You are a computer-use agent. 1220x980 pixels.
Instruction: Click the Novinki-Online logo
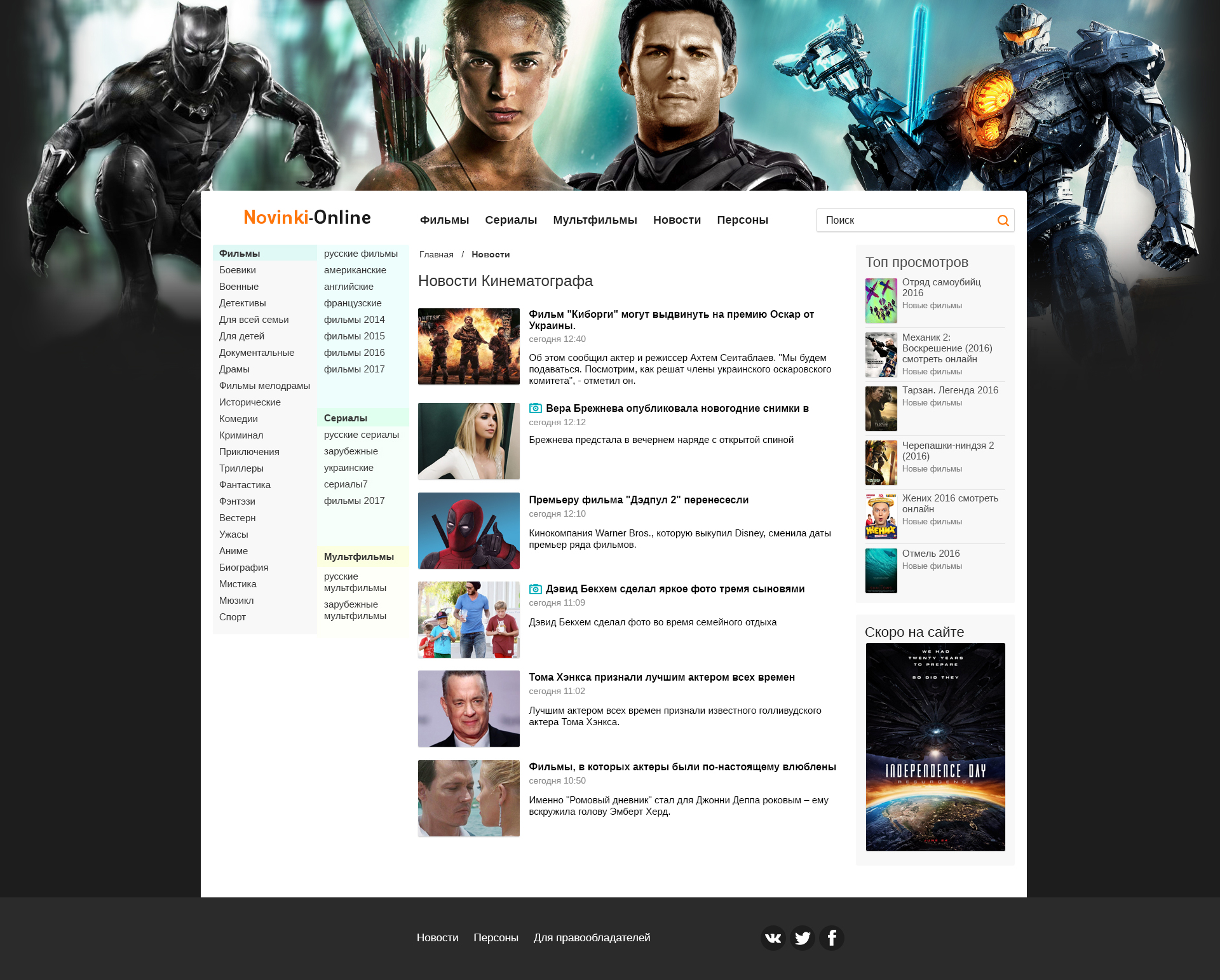(x=307, y=217)
